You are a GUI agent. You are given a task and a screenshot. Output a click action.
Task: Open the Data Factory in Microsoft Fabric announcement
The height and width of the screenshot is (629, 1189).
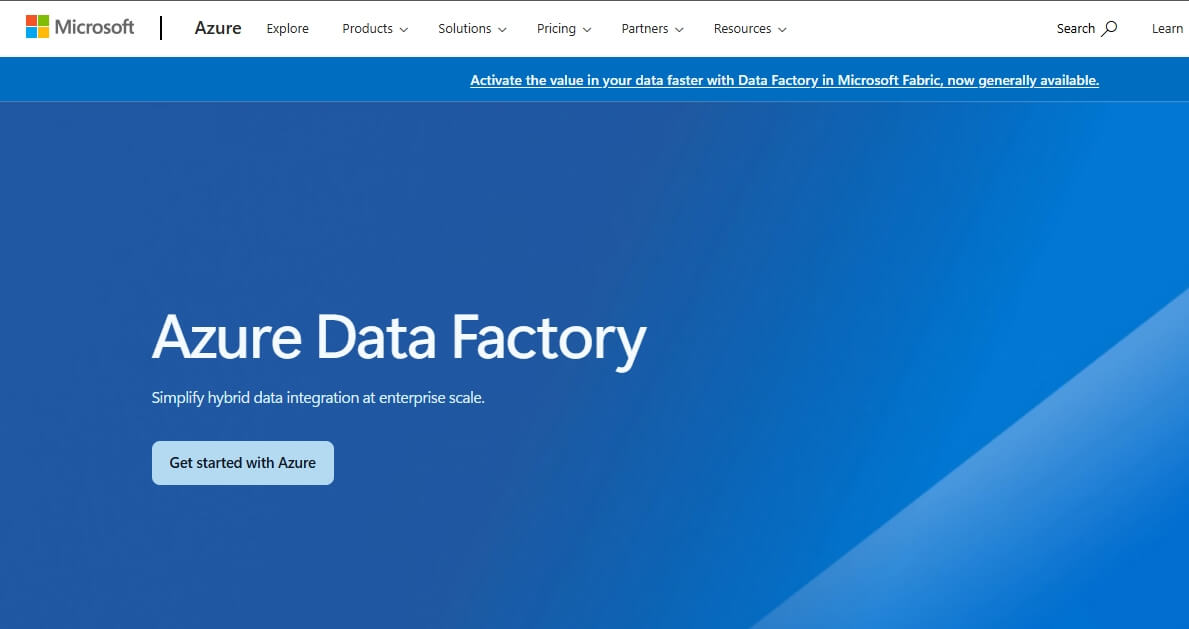pos(784,80)
